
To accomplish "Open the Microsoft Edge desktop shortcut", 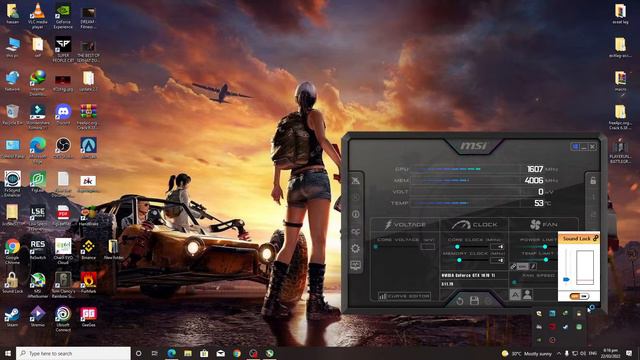I will 38,149.
